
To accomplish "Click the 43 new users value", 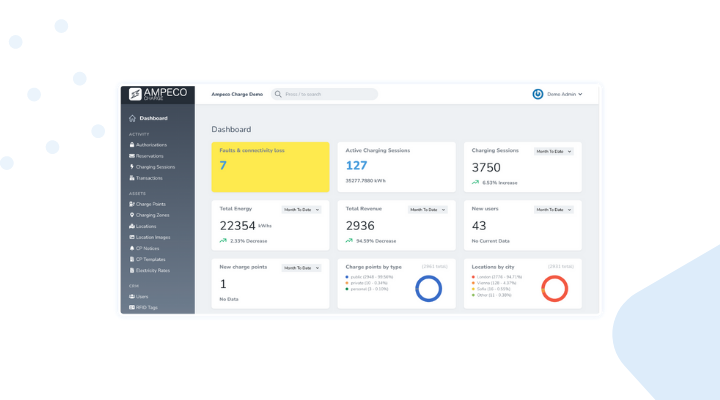I will click(479, 226).
